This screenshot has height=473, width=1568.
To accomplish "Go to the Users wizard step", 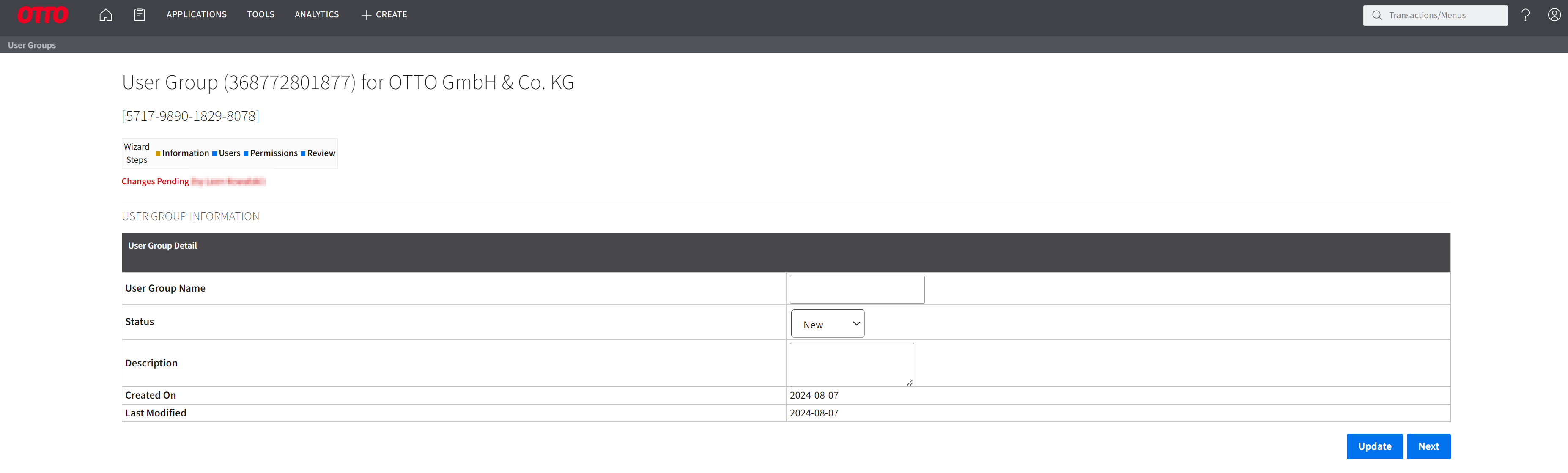I will pos(226,153).
